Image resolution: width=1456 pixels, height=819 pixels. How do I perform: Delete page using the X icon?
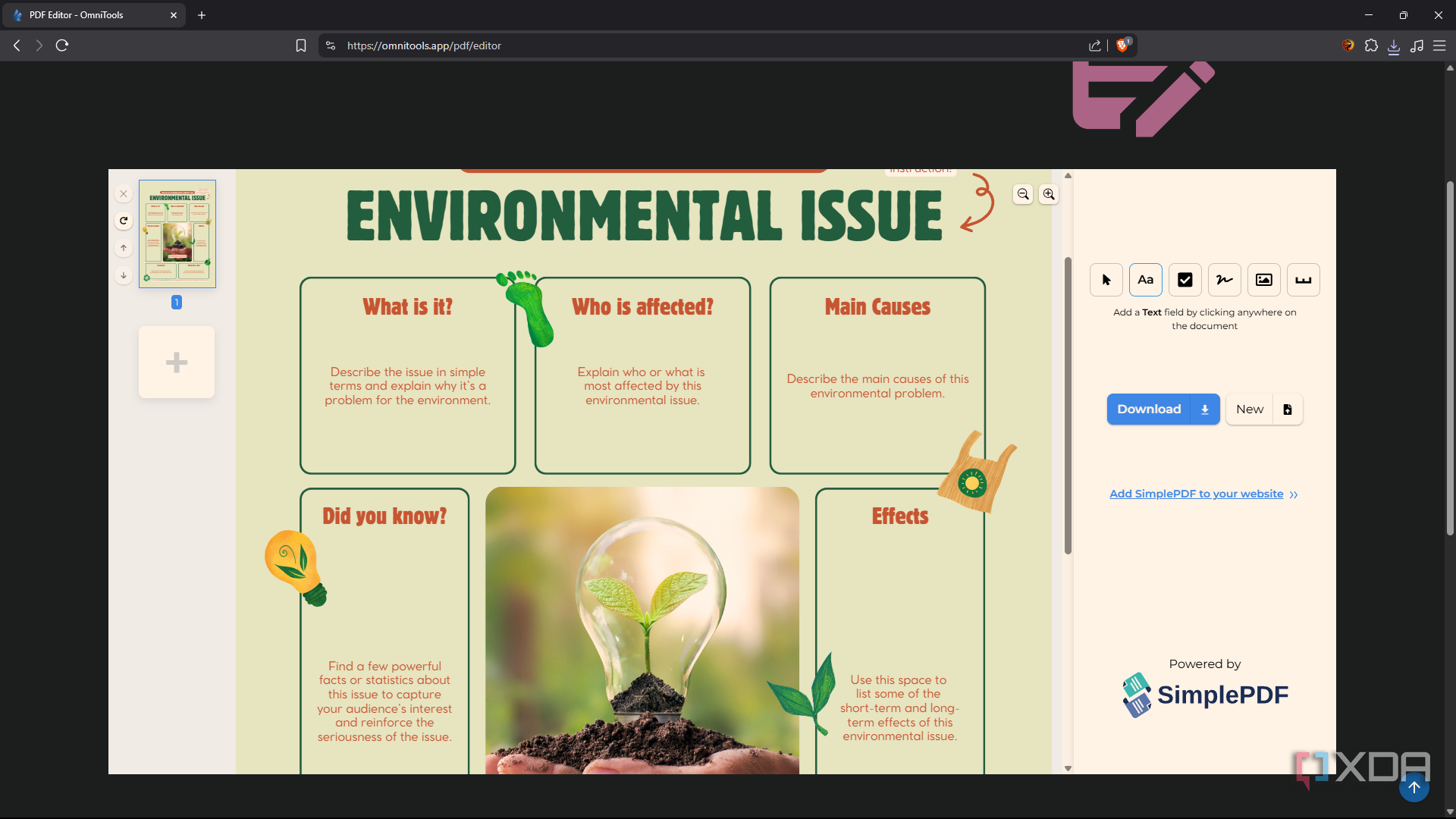coord(124,194)
